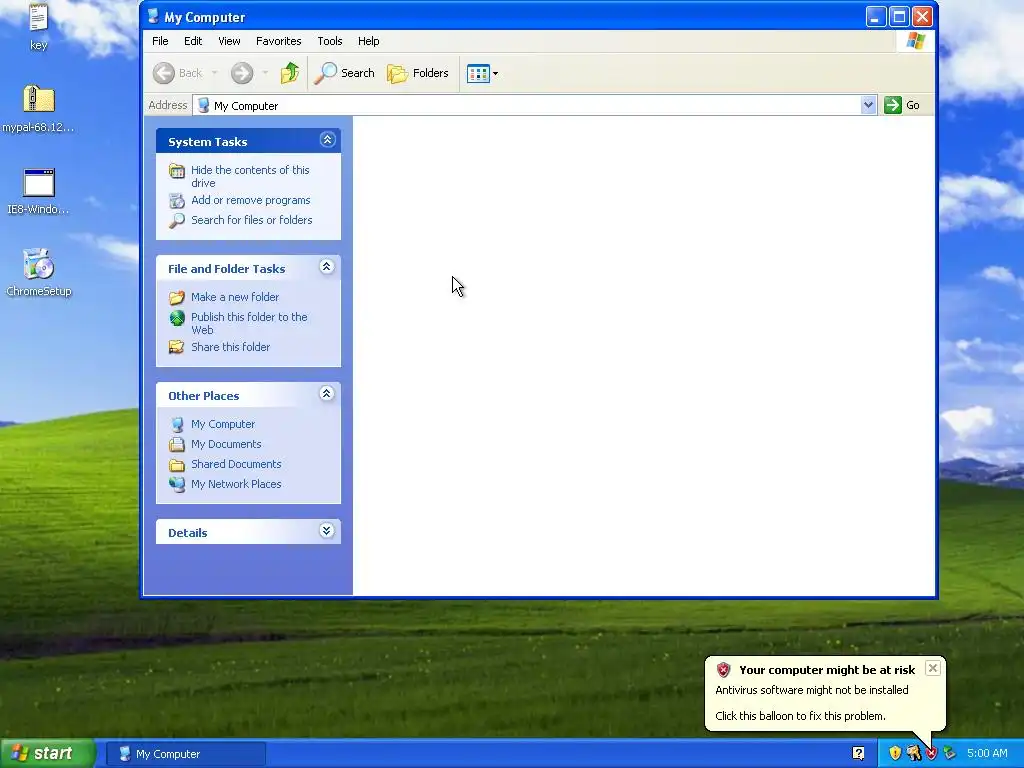Open My Network Places link
The image size is (1024, 768).
236,484
